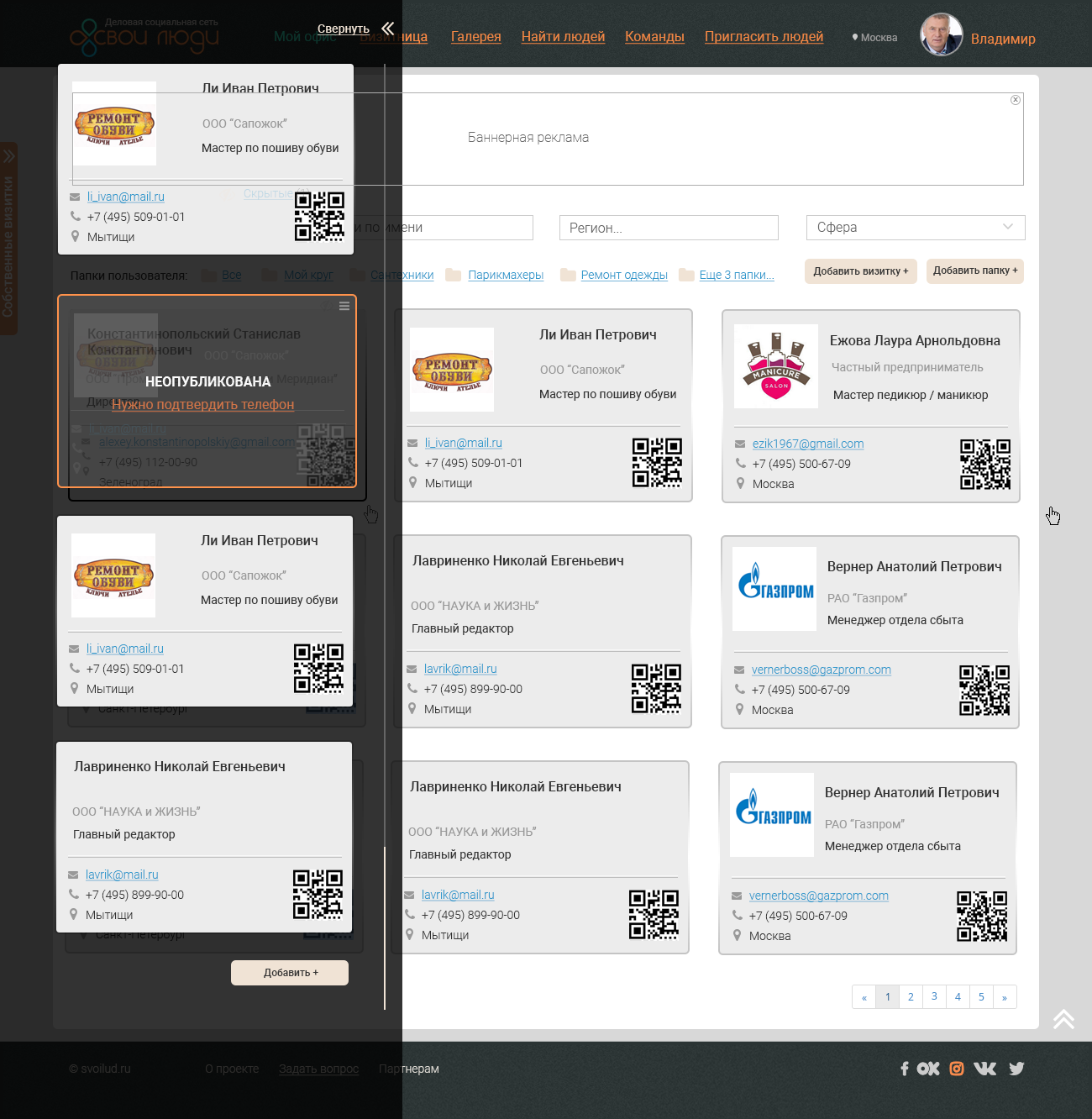Image resolution: width=1092 pixels, height=1119 pixels.
Task: Click Нужно подтвердить телефон link
Action: pyautogui.click(x=202, y=405)
